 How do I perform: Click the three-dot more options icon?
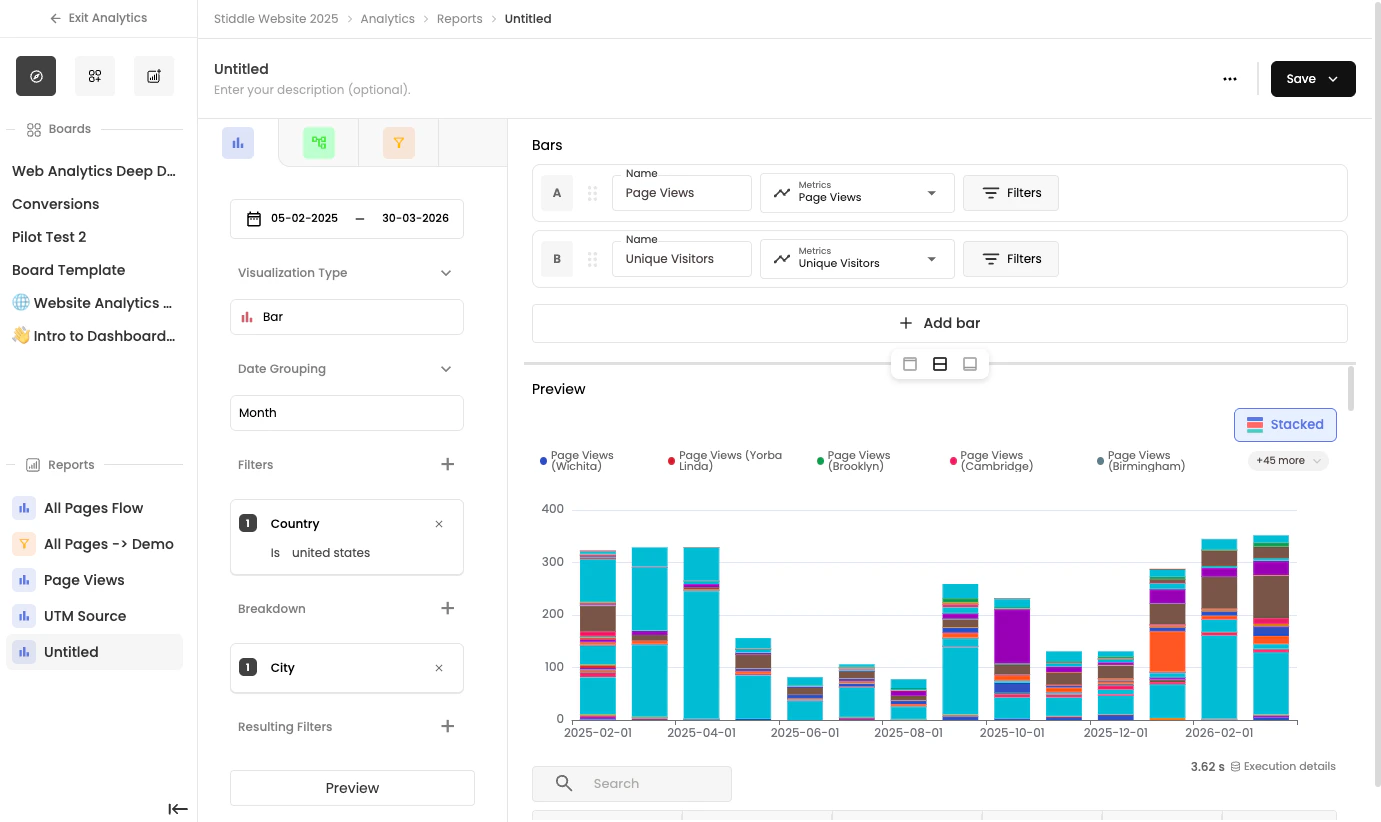coord(1230,79)
